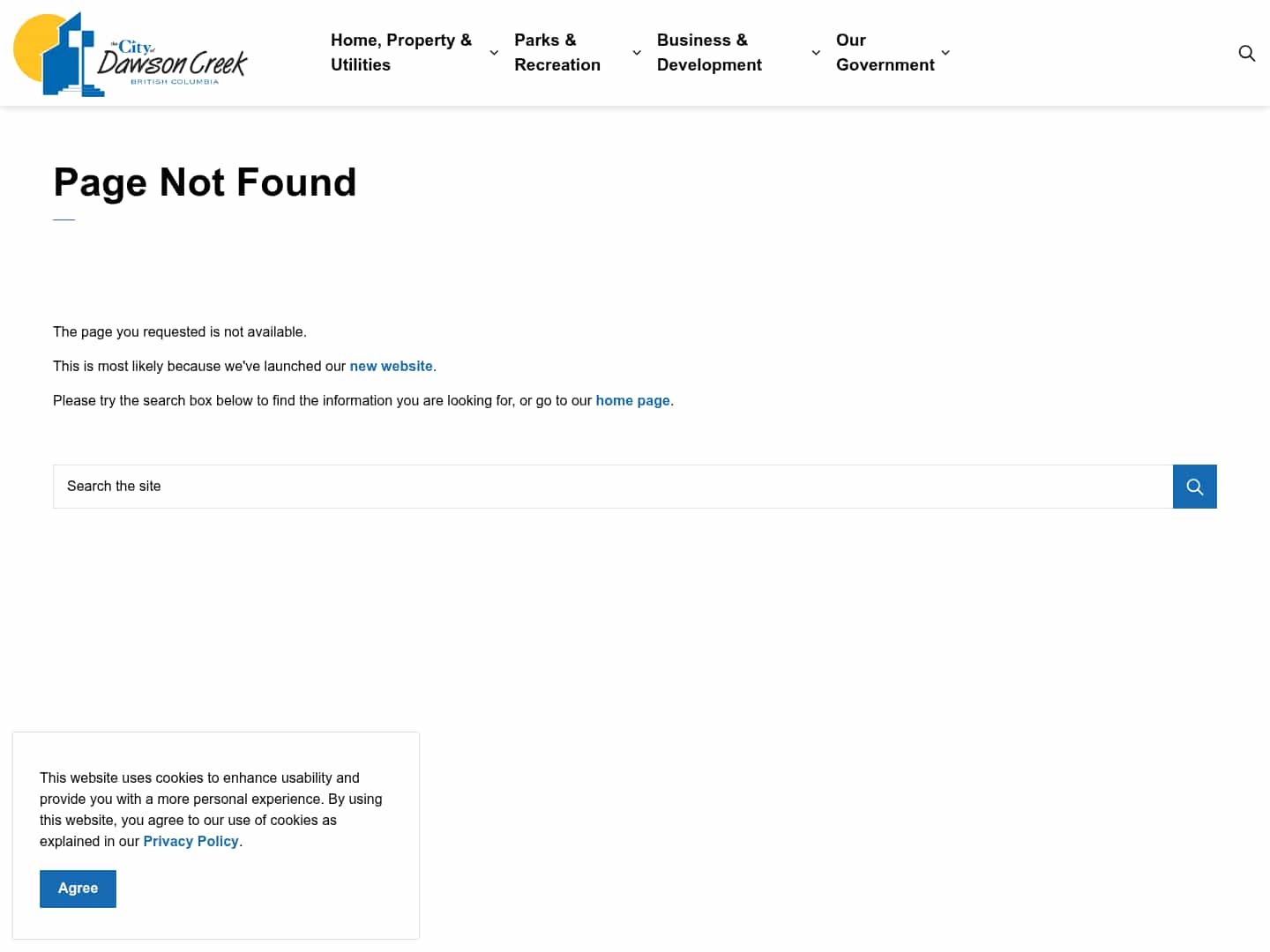The image size is (1270, 952).
Task: Expand the Home, Property & Utilities menu
Action: pos(493,53)
